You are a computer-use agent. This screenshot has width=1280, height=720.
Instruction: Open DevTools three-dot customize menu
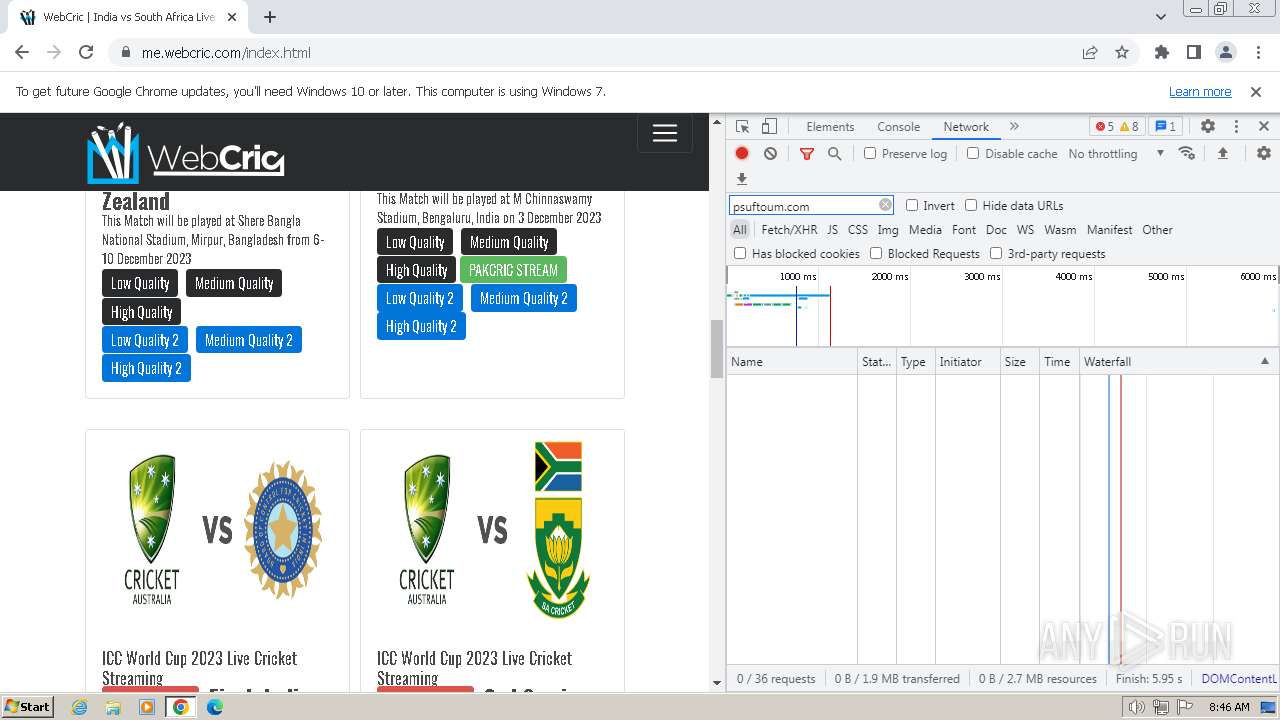(x=1236, y=127)
